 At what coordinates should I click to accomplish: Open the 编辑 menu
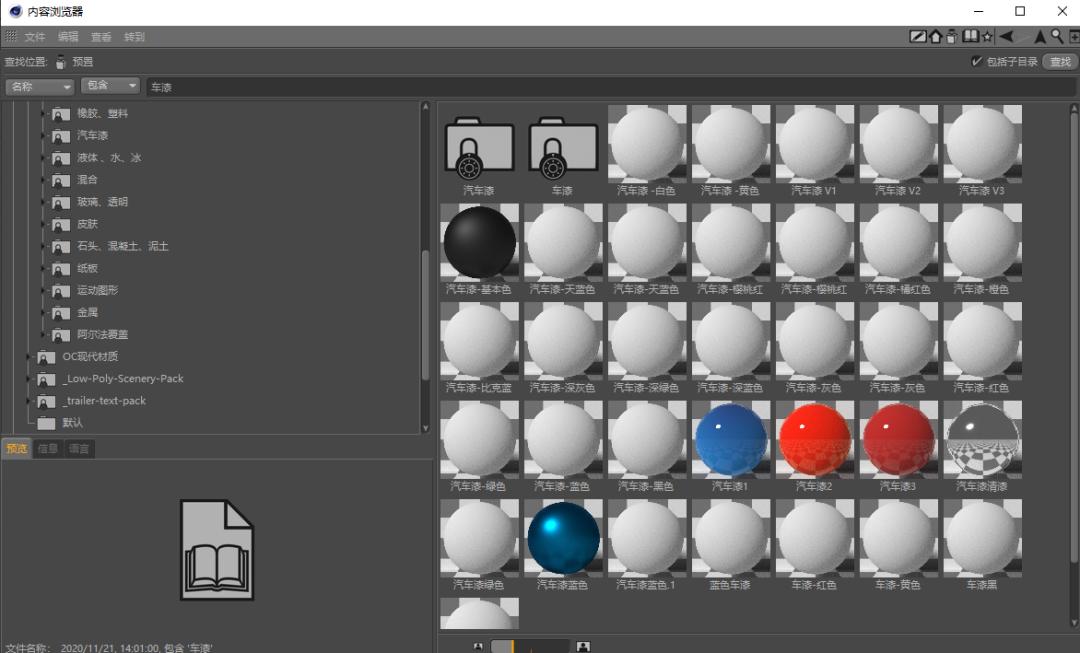click(x=68, y=37)
